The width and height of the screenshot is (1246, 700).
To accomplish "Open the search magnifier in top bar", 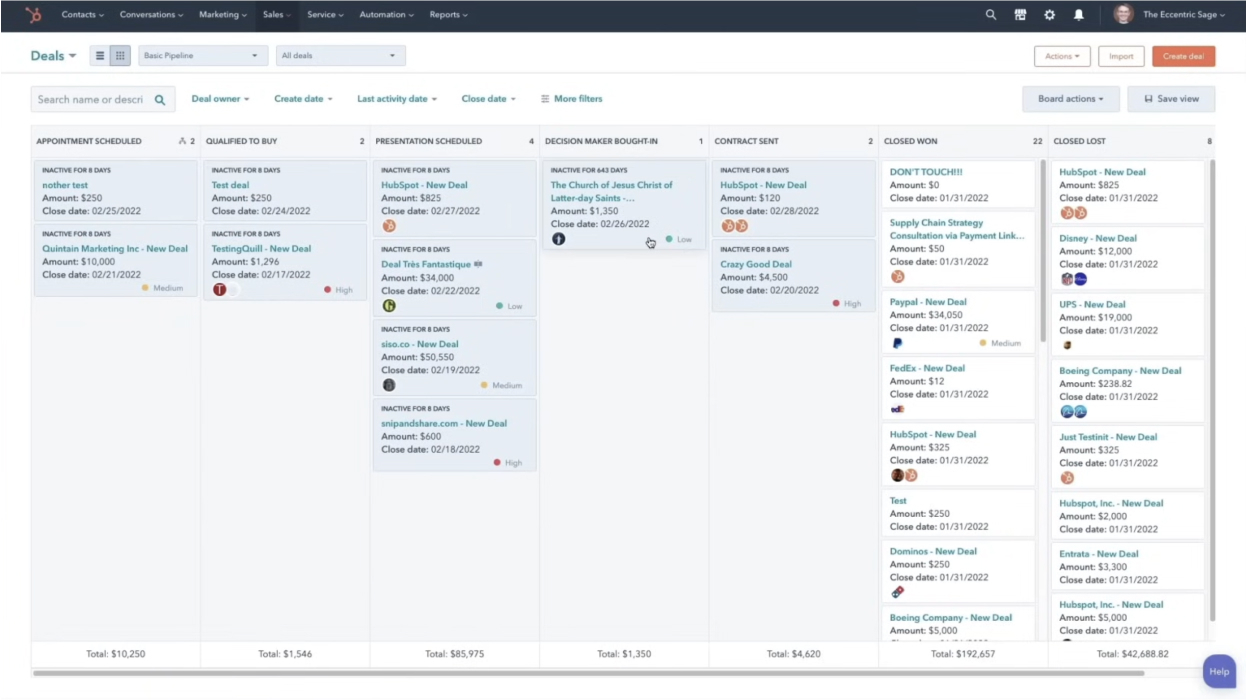I will coord(991,15).
